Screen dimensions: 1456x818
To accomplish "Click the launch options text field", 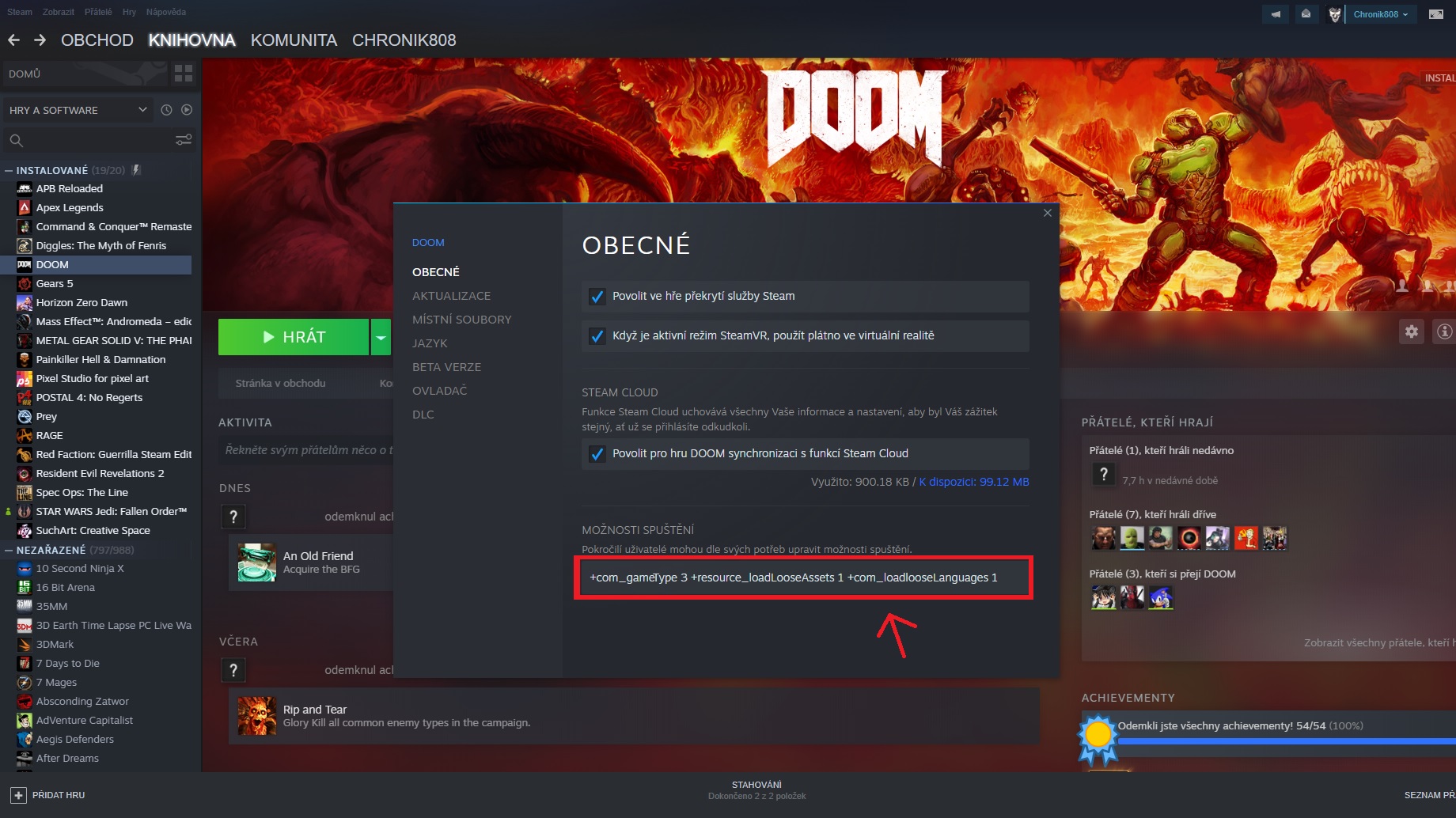I will point(803,578).
